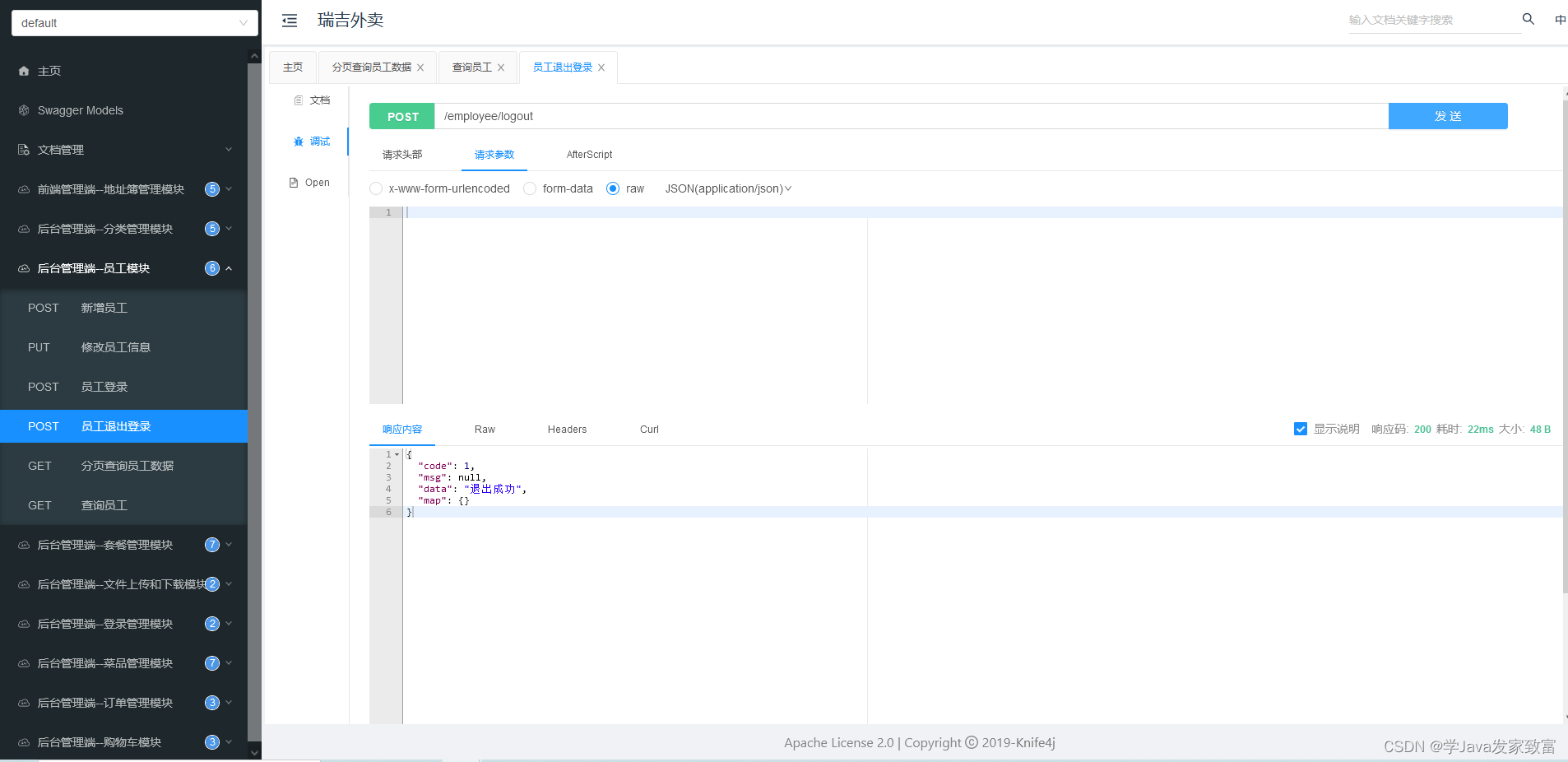Click the 文档 page icon

(x=299, y=100)
